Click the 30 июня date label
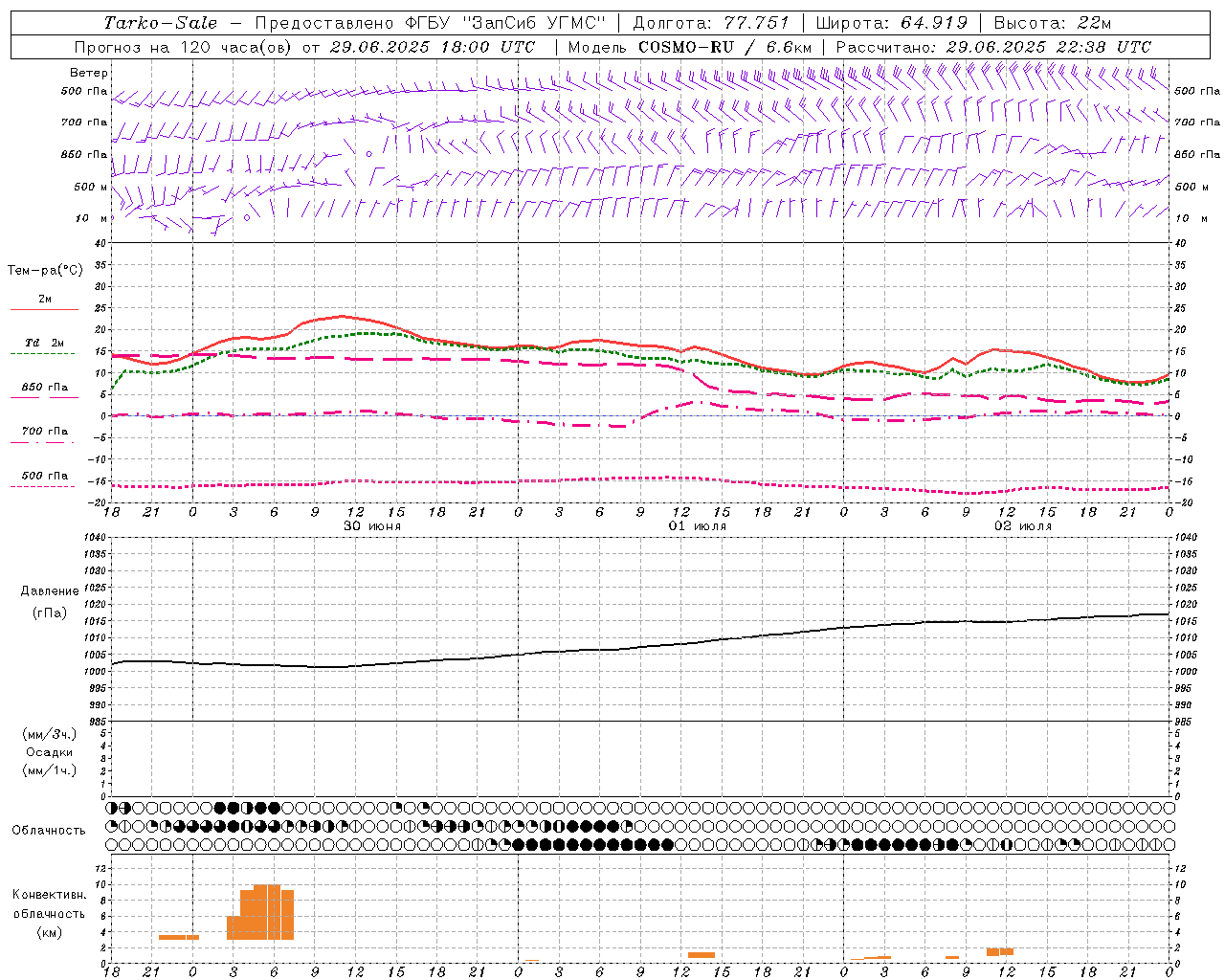 coord(372,526)
